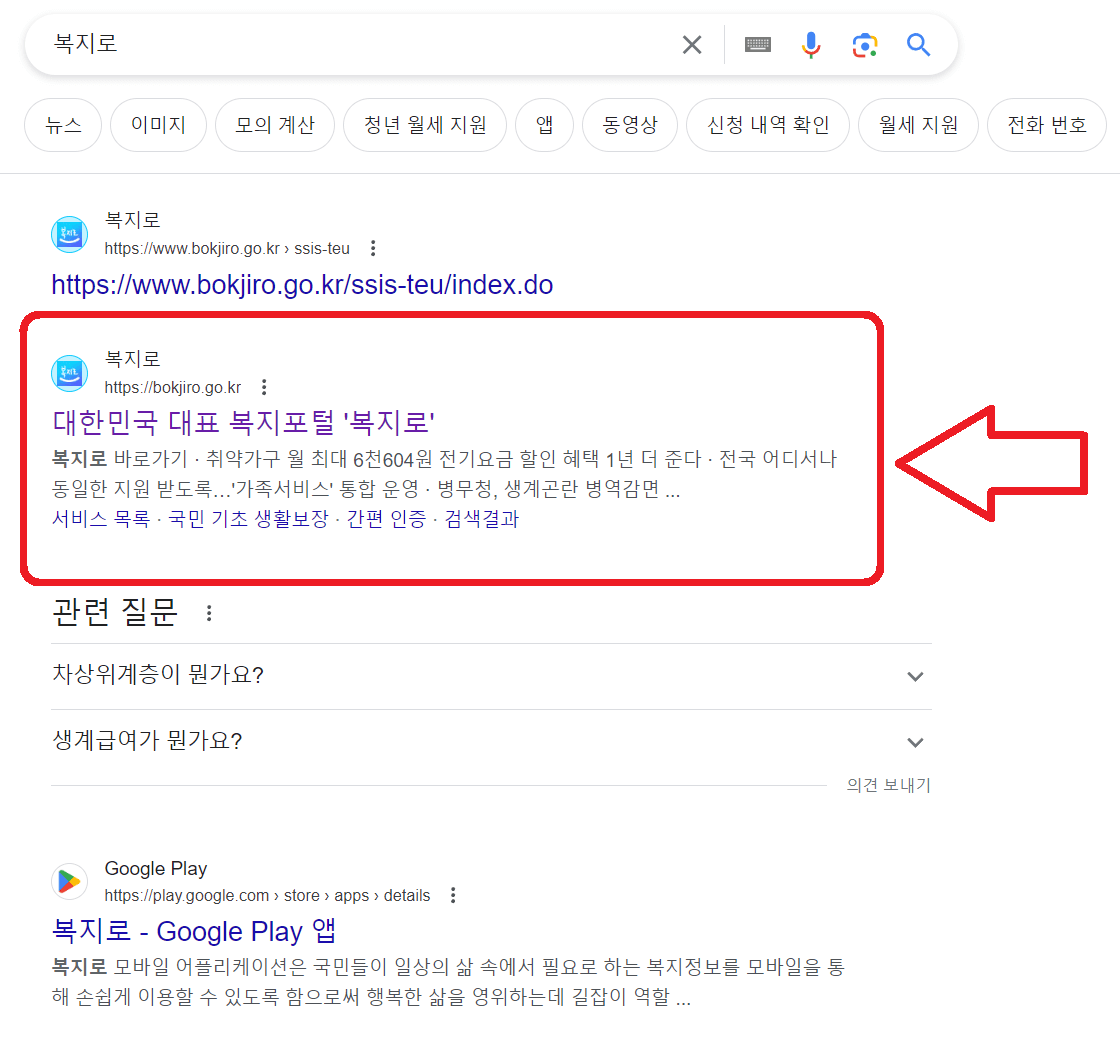The height and width of the screenshot is (1039, 1120).
Task: Select the 월세 지원 filter chip
Action: (x=918, y=125)
